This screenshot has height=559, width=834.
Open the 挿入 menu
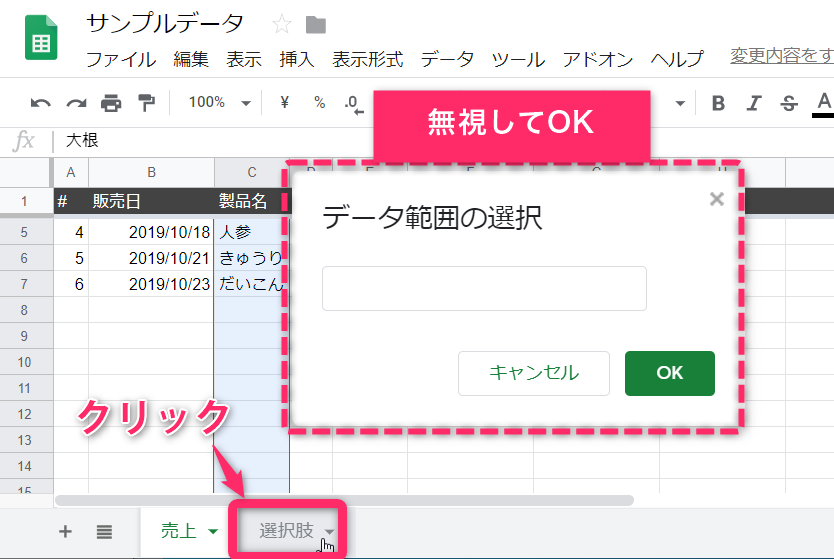[x=297, y=59]
